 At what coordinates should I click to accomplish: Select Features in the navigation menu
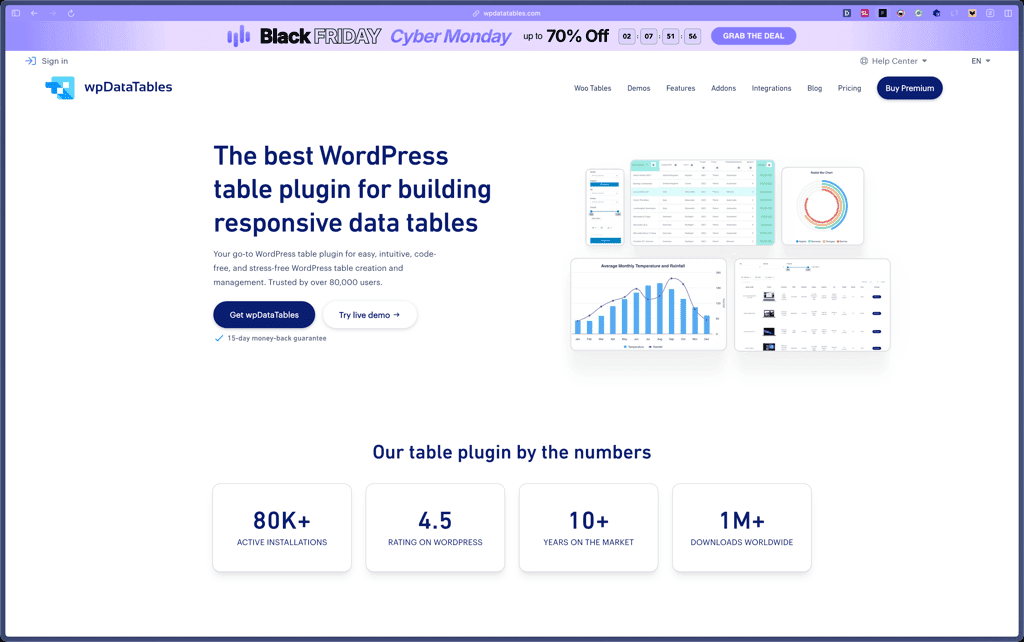[680, 88]
